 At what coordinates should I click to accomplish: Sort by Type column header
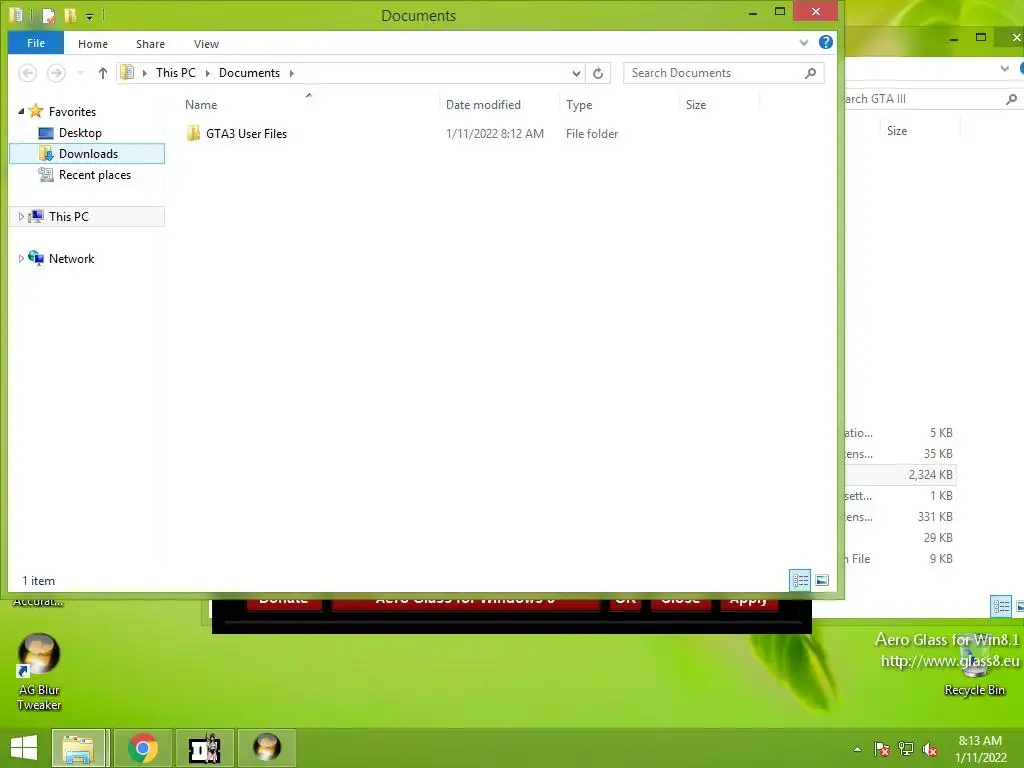coord(579,104)
